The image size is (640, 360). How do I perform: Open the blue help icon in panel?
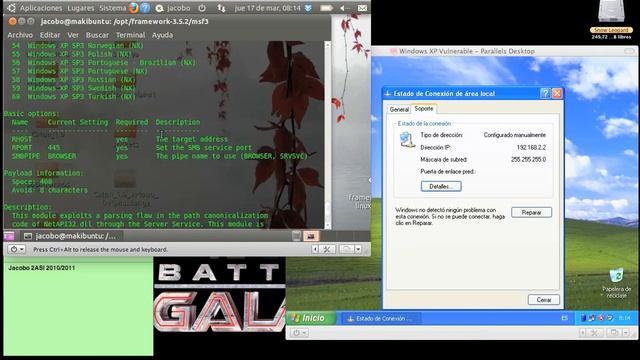point(145,8)
